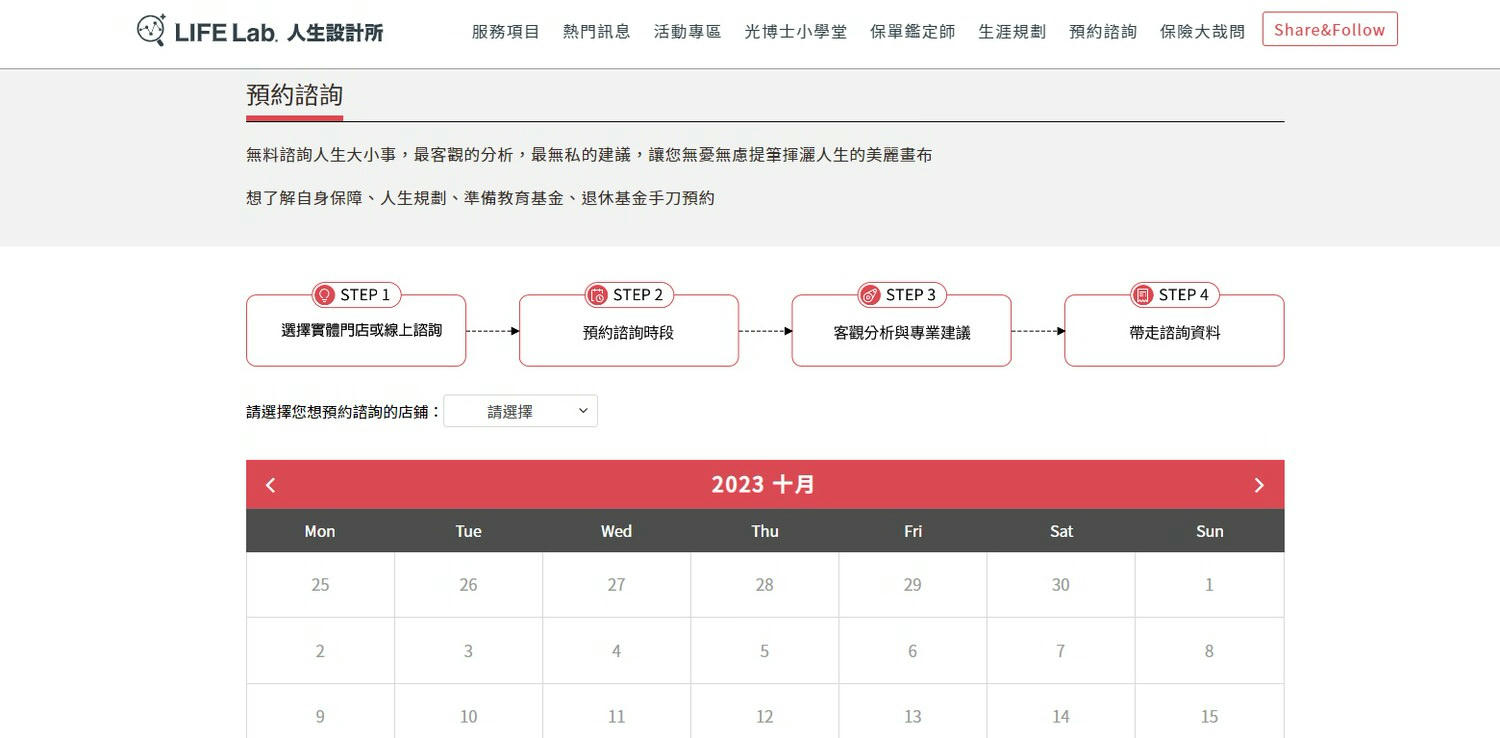Click the 選擇實體門店或線上諮詢 step box

356,330
